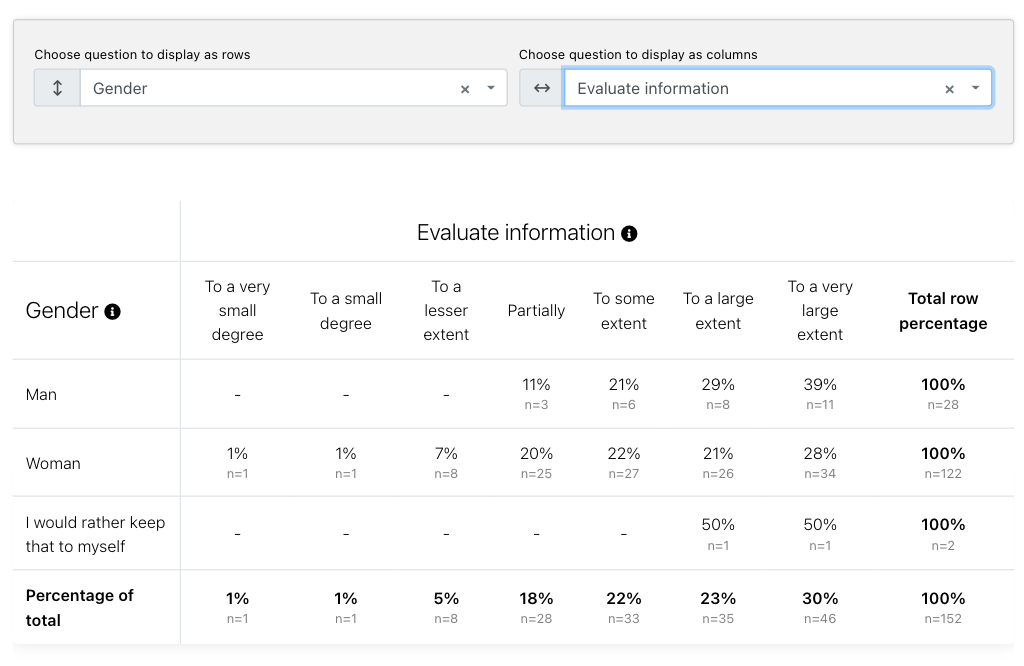Select the Woman row label
This screenshot has width=1024, height=666.
tap(53, 464)
